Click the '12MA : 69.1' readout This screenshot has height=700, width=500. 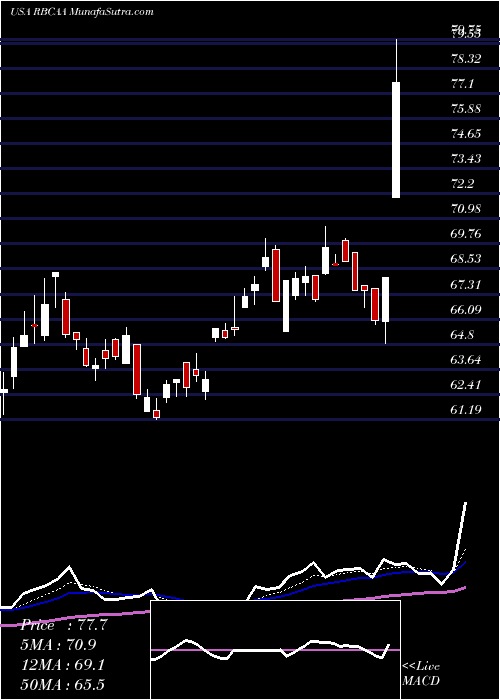62,665
